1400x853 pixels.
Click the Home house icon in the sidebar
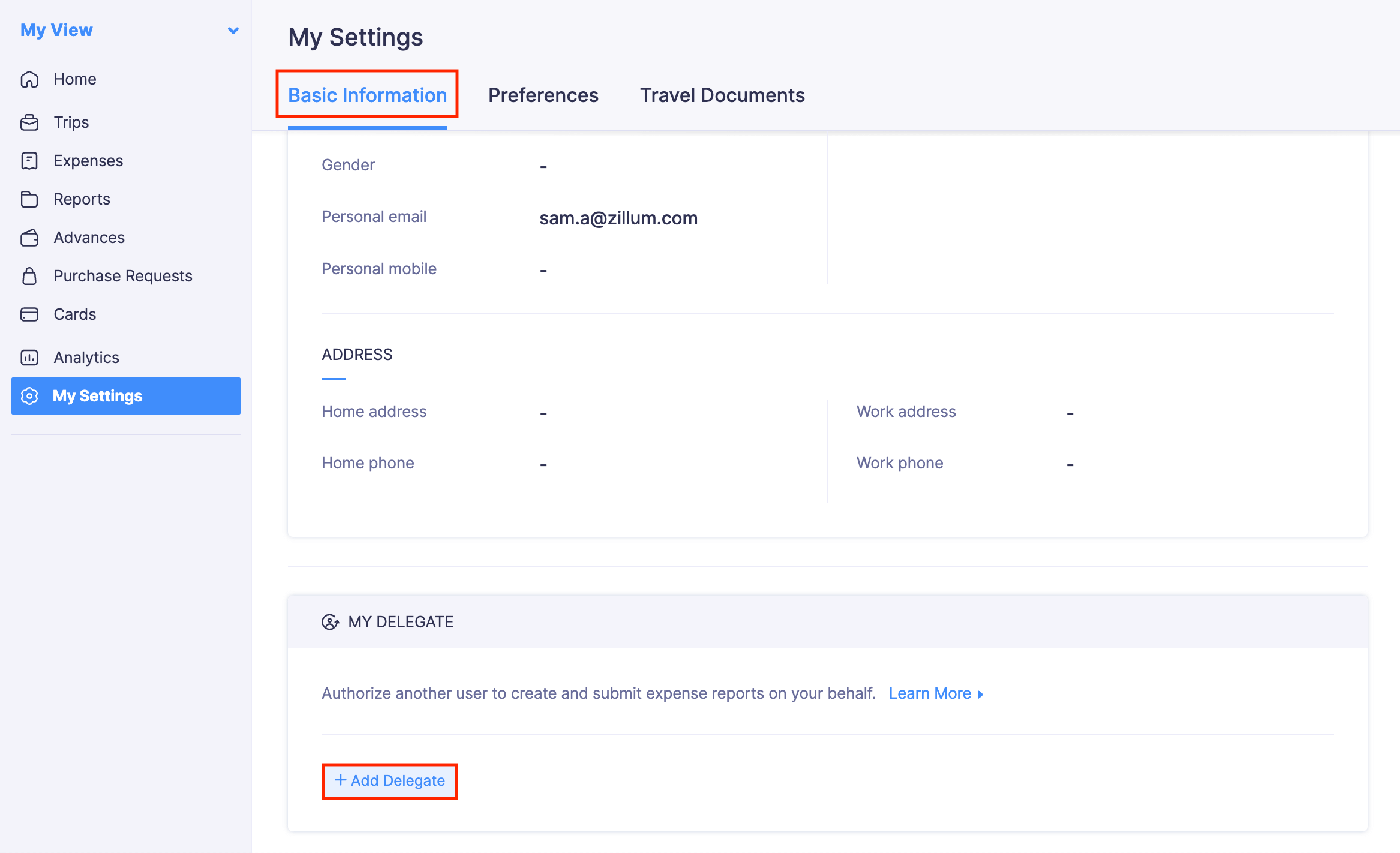(29, 79)
